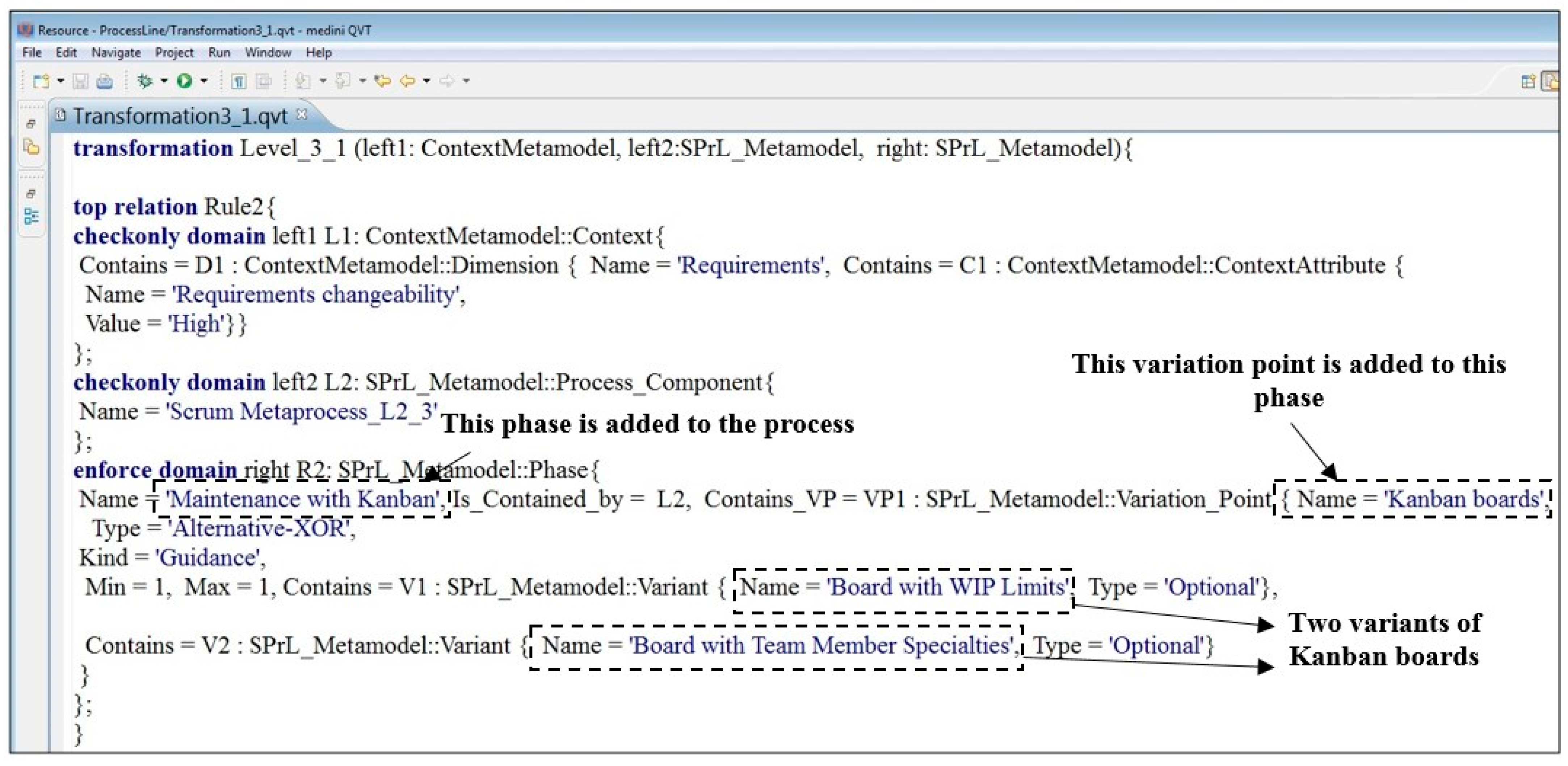Open the Run menu

click(219, 53)
